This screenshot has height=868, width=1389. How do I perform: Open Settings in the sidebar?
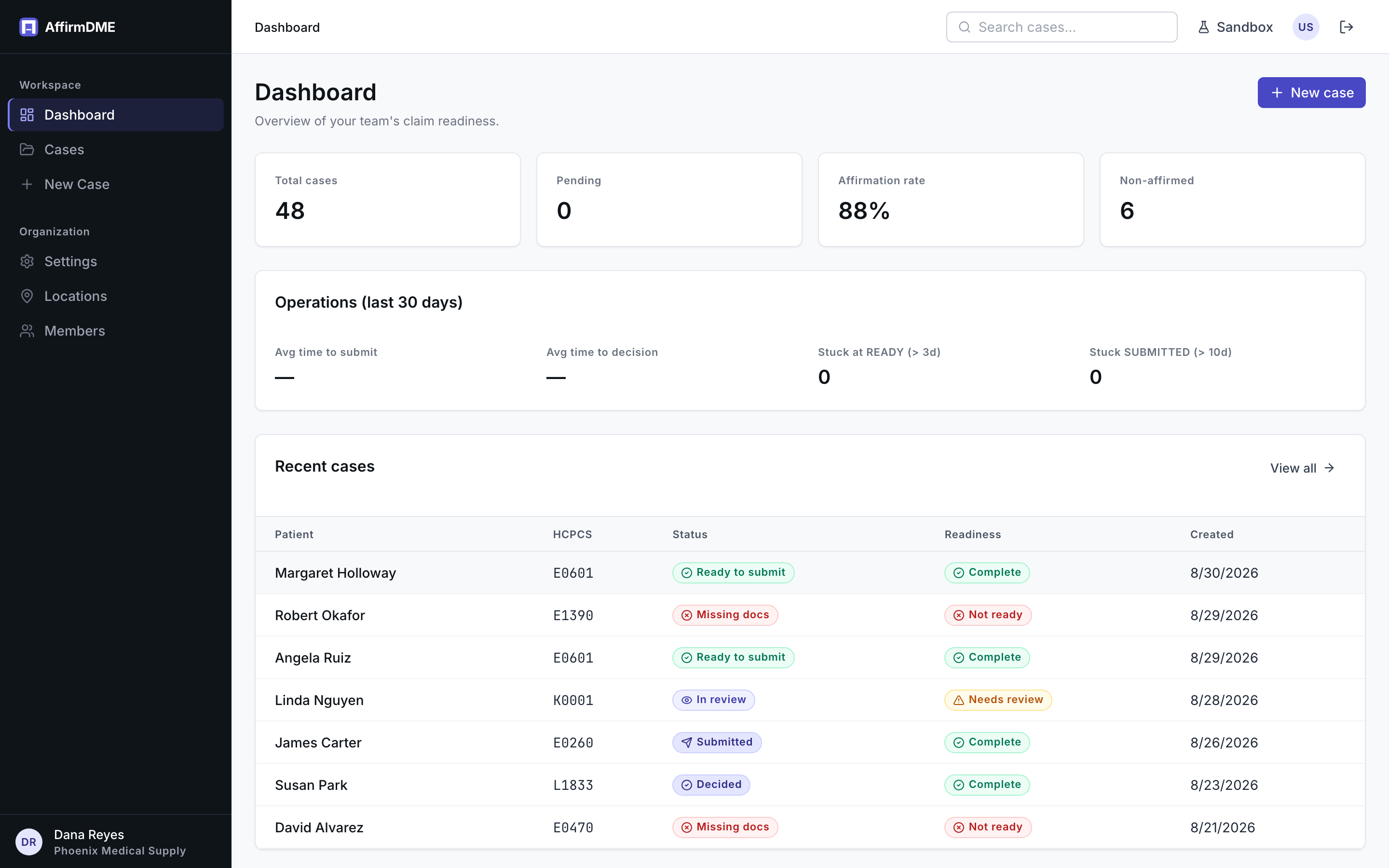[x=116, y=261]
